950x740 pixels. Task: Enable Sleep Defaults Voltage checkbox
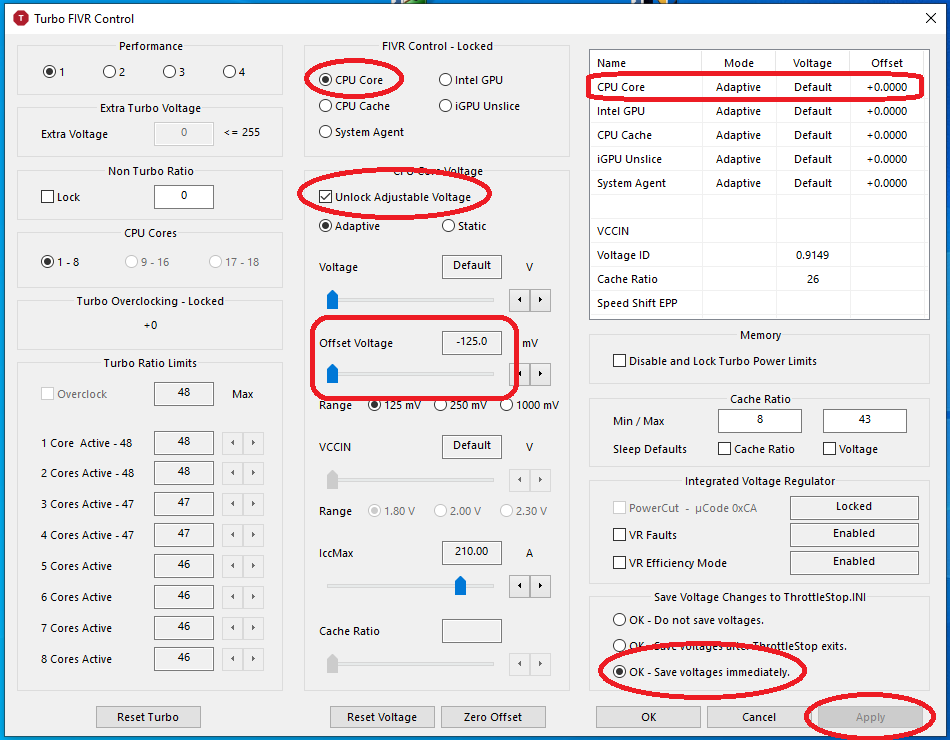point(829,448)
